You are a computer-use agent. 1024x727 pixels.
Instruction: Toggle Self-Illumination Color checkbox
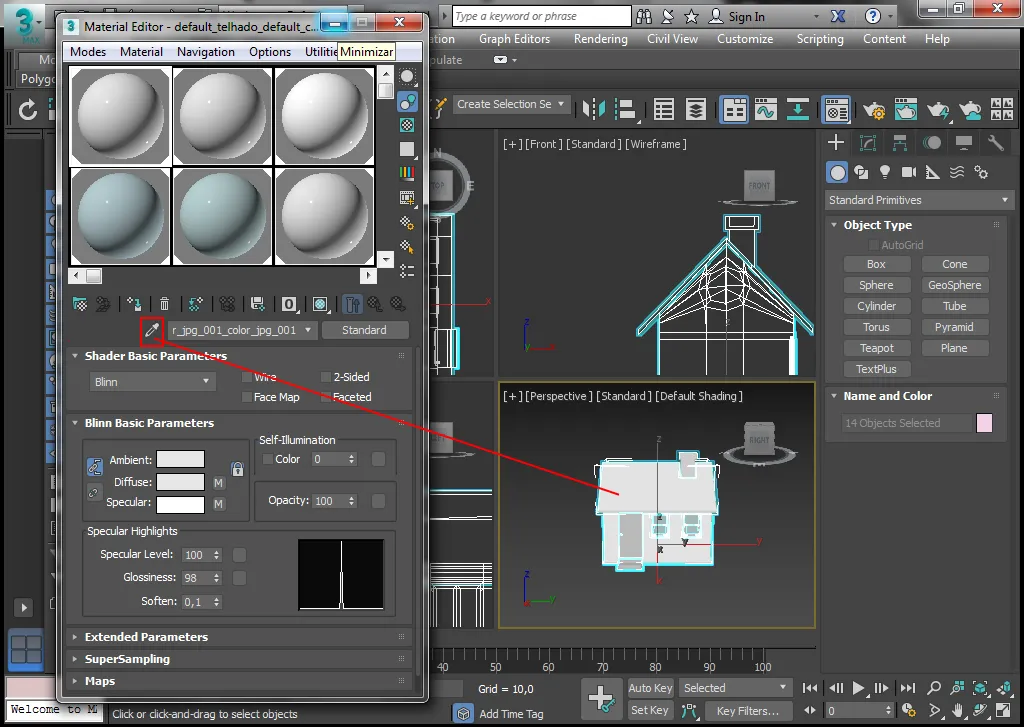point(267,459)
